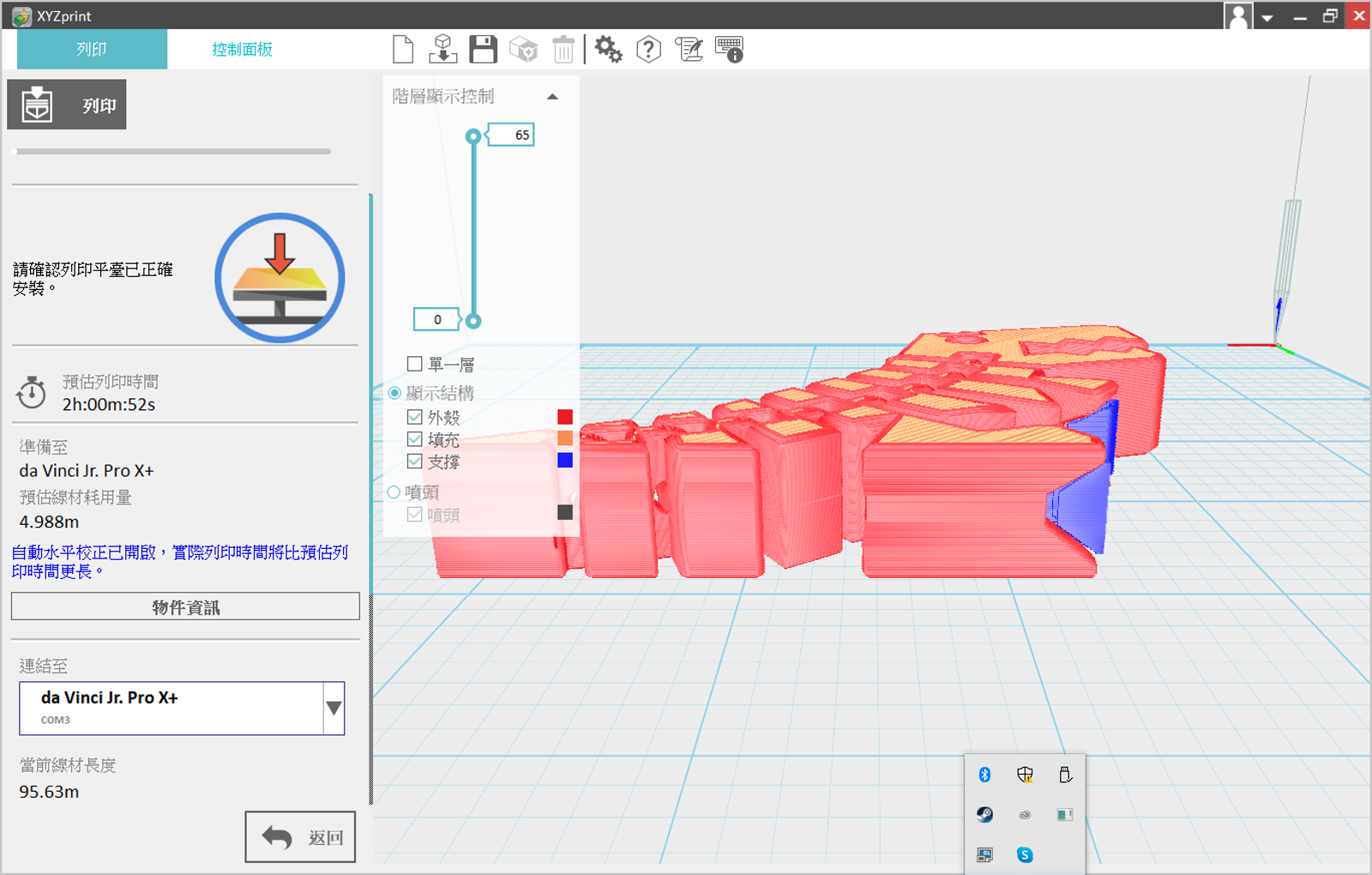Click the keyboard info icon
The height and width of the screenshot is (875, 1372).
729,50
